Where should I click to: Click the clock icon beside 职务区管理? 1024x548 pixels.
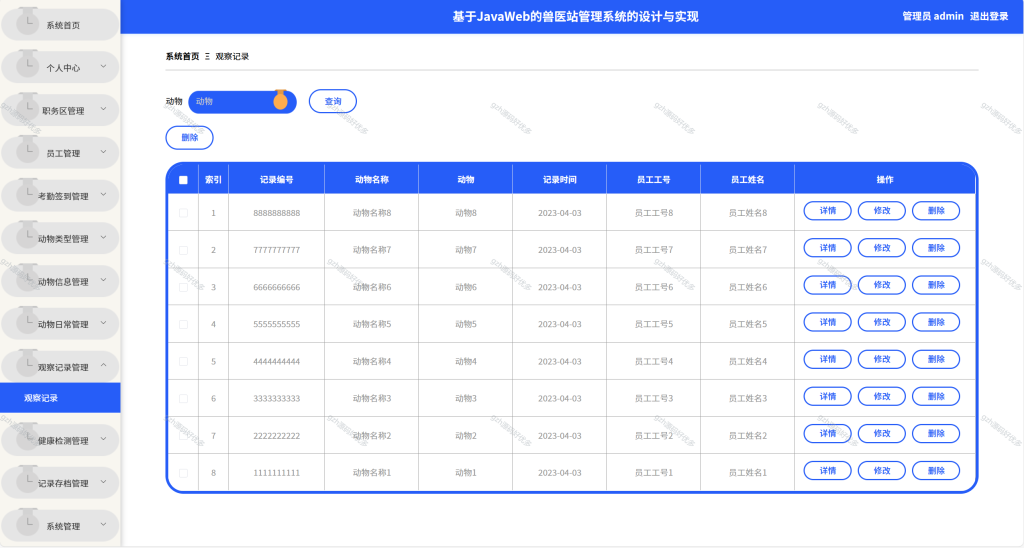pos(27,107)
